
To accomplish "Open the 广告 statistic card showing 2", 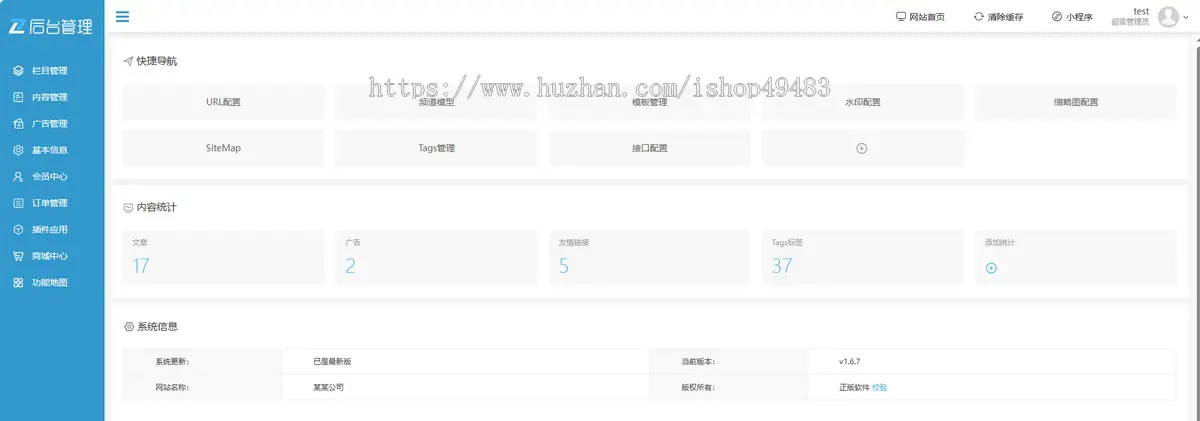I will 437,258.
